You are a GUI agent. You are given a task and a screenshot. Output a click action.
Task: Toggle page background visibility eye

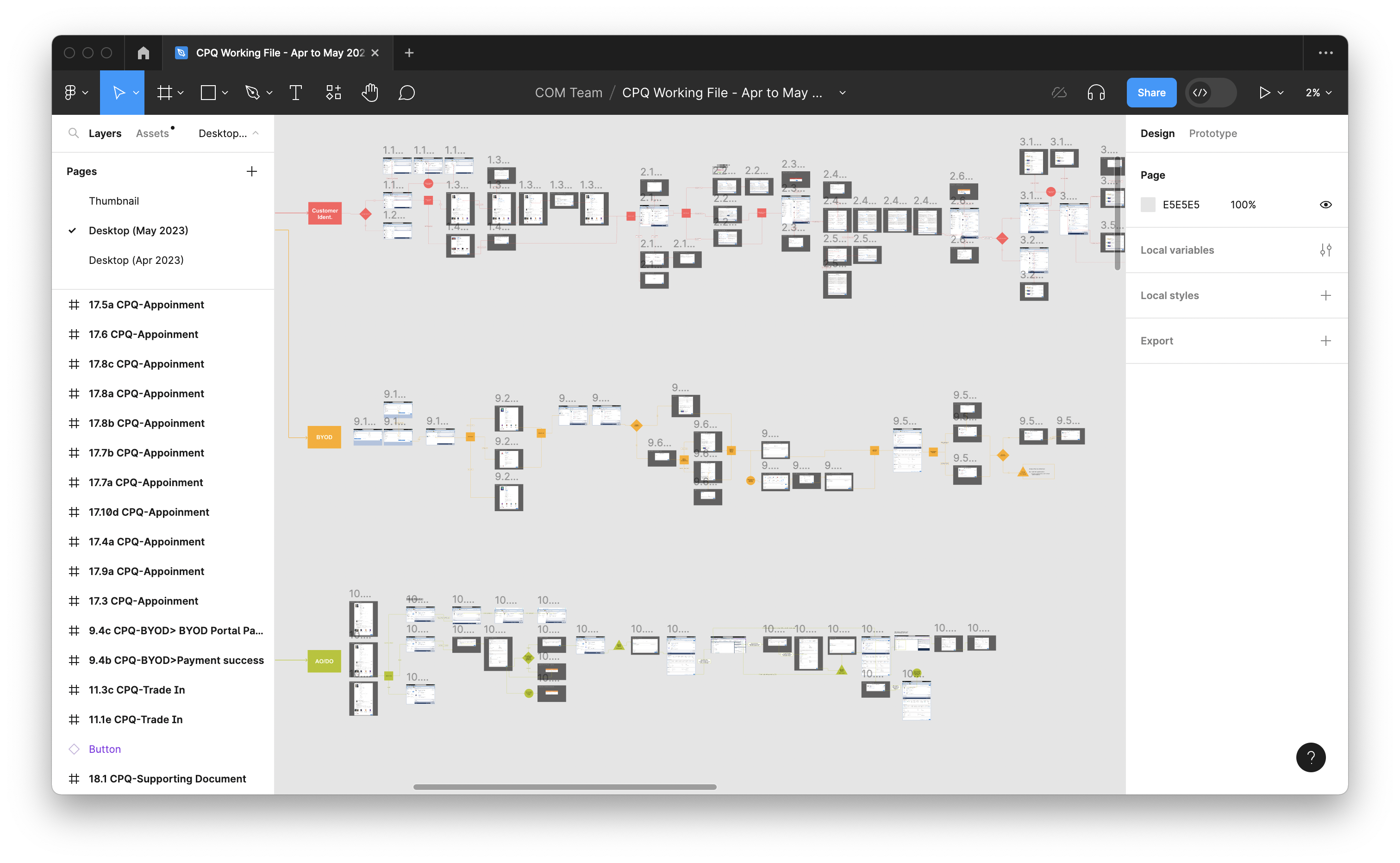[x=1325, y=204]
